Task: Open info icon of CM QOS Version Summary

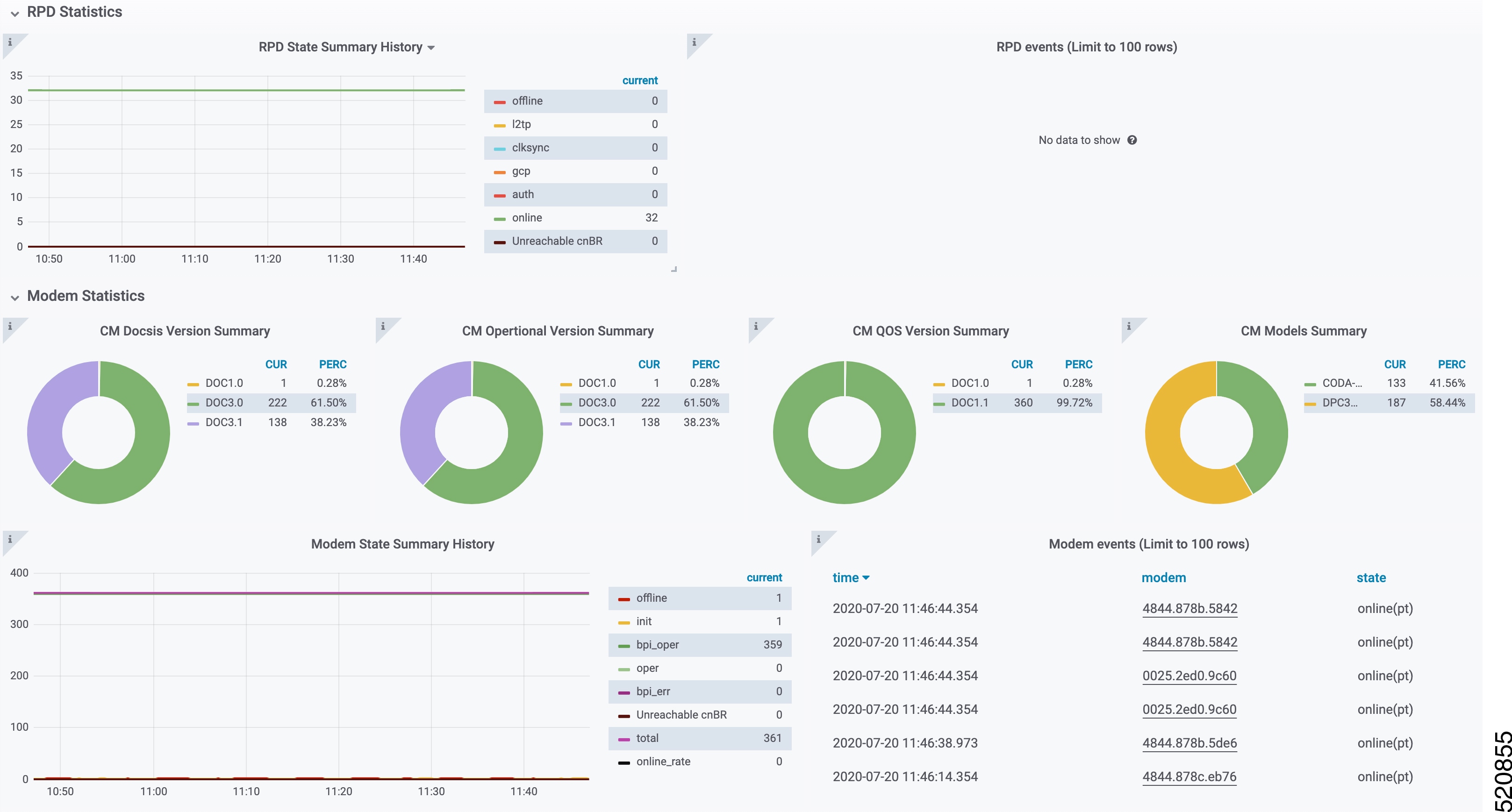Action: [755, 326]
